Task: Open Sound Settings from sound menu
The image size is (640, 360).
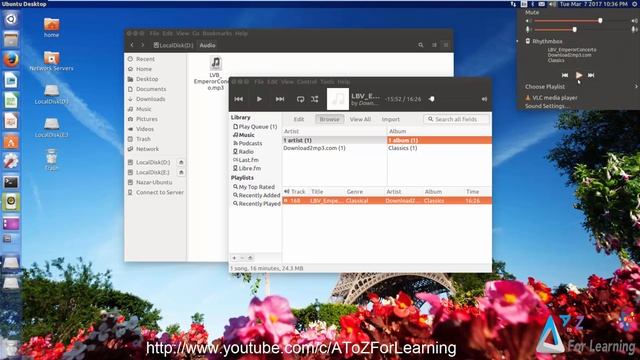Action: pos(547,106)
